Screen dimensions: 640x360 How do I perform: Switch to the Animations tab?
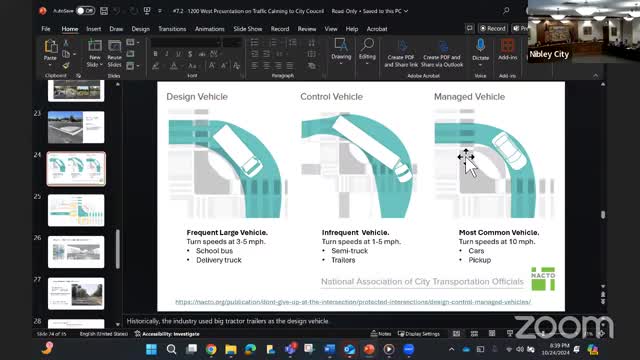209,29
